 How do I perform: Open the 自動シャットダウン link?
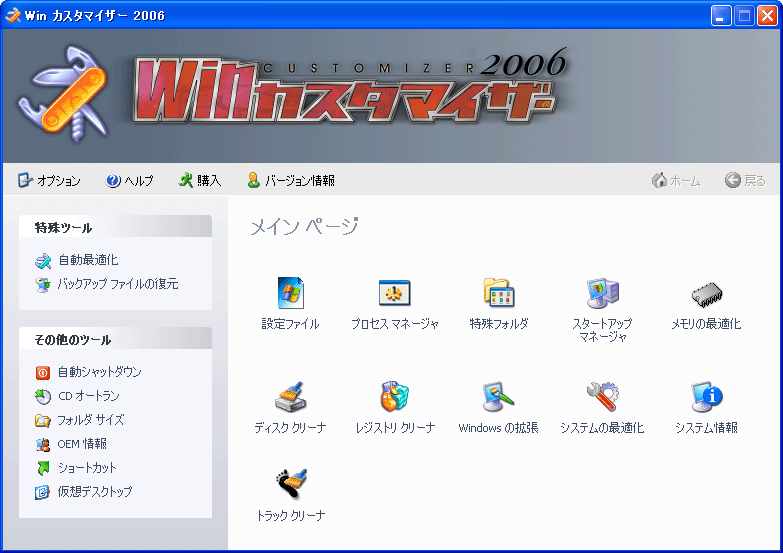click(99, 372)
